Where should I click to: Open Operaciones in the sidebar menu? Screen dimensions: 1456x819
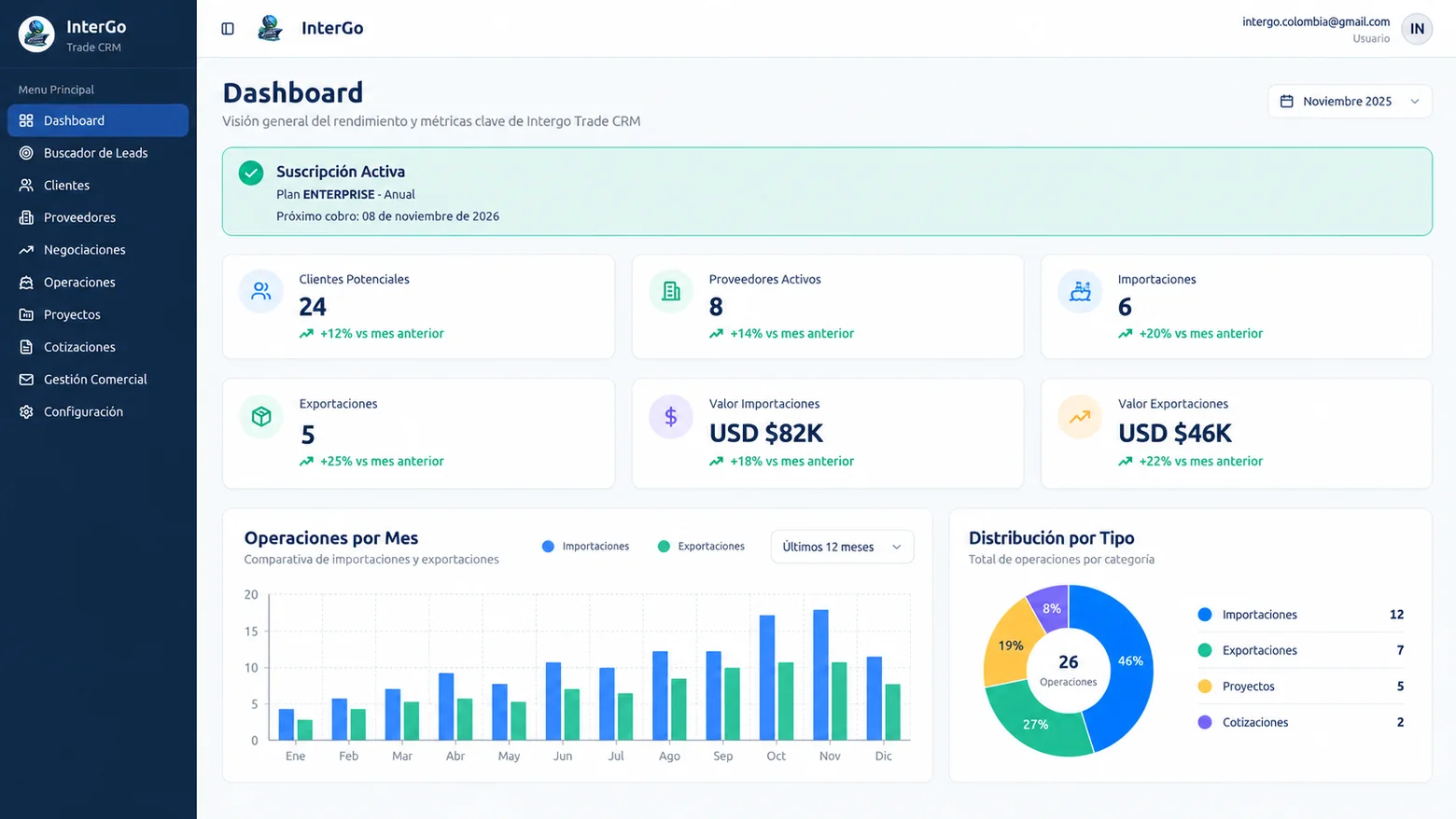(98, 282)
